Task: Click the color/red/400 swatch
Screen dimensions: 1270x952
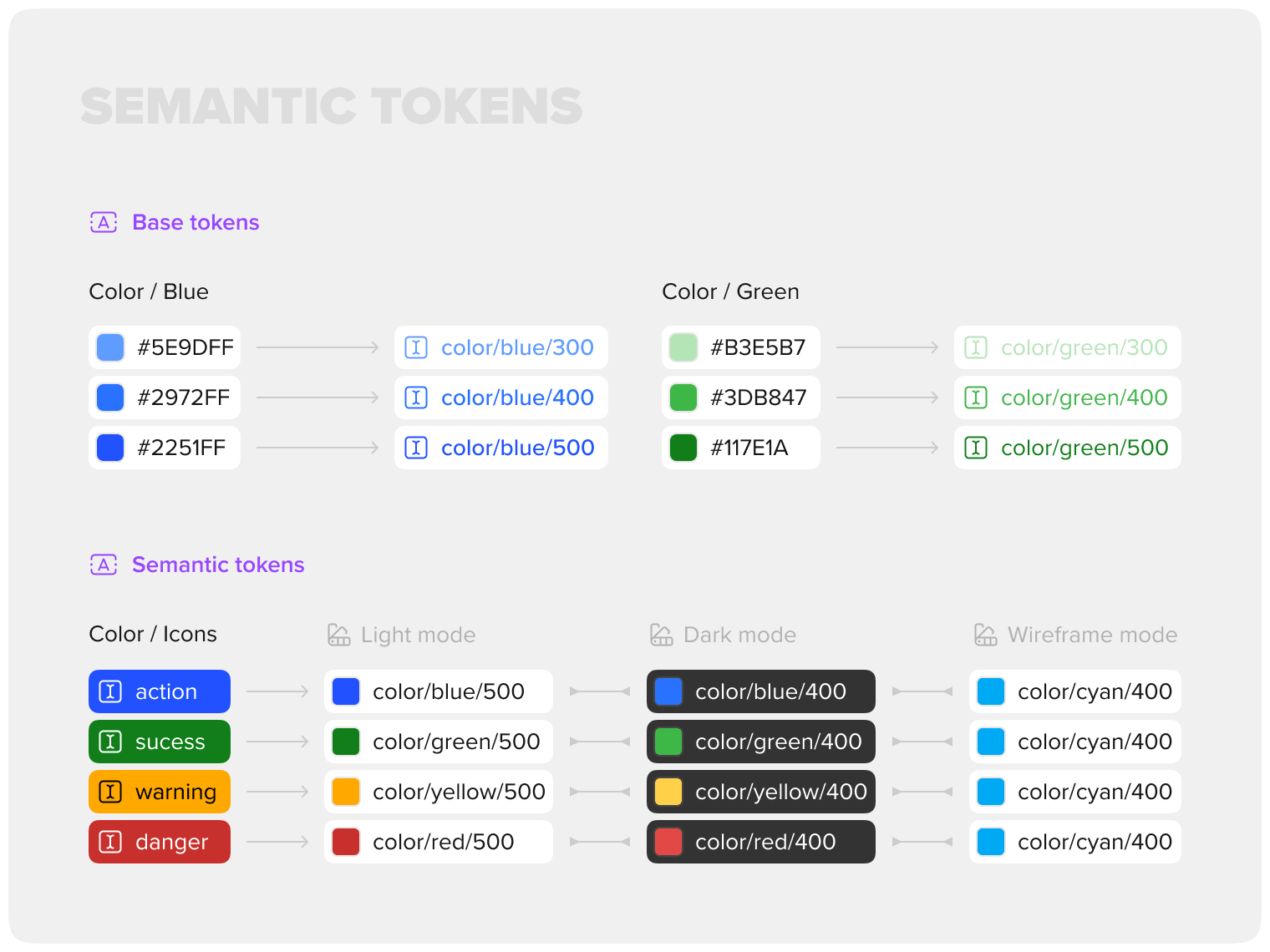Action: [668, 842]
